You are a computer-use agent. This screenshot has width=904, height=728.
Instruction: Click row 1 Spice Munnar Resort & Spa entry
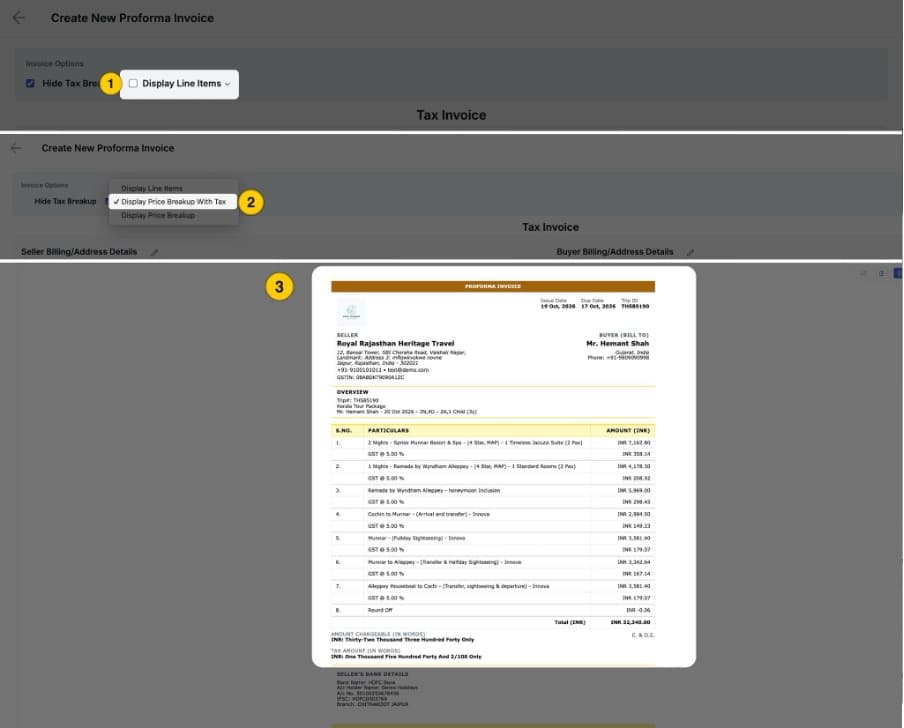click(475, 443)
